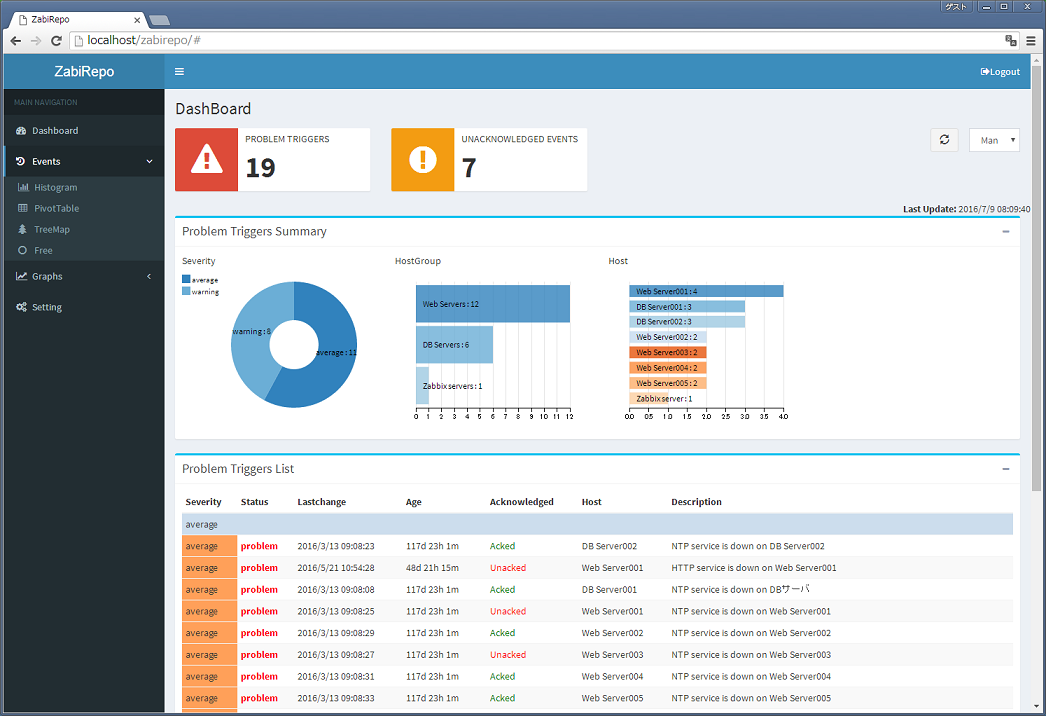Image resolution: width=1046 pixels, height=716 pixels.
Task: Click the Events history icon in sidebar
Action: [x=21, y=161]
